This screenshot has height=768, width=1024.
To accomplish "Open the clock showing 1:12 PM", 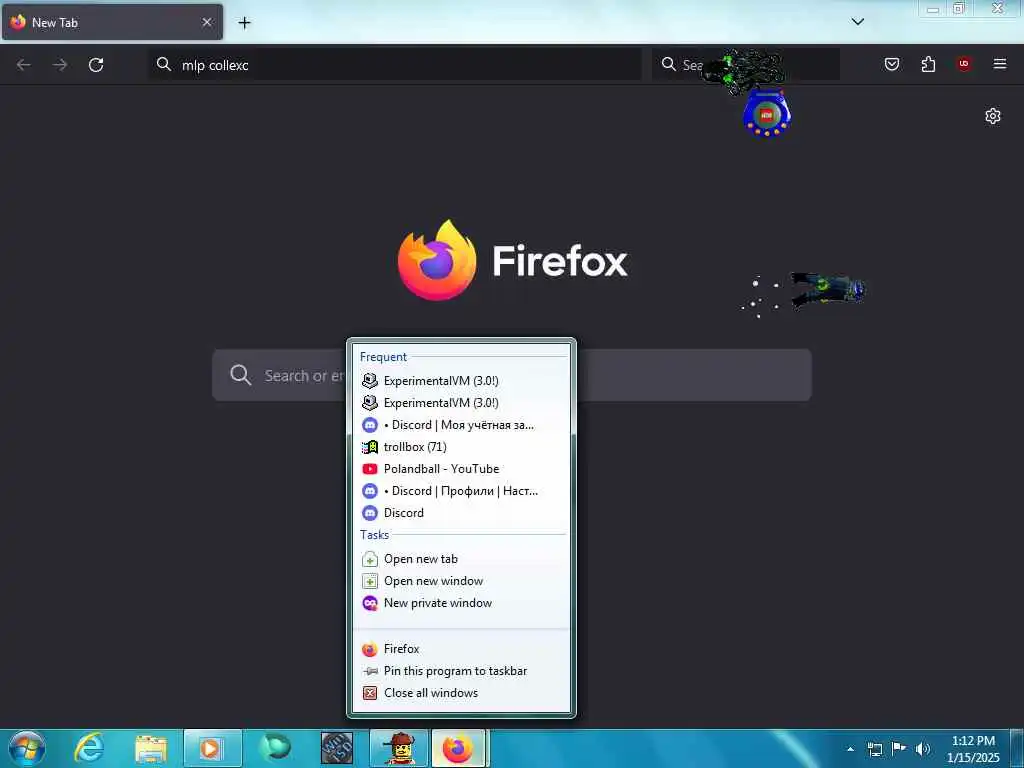I will (x=973, y=748).
